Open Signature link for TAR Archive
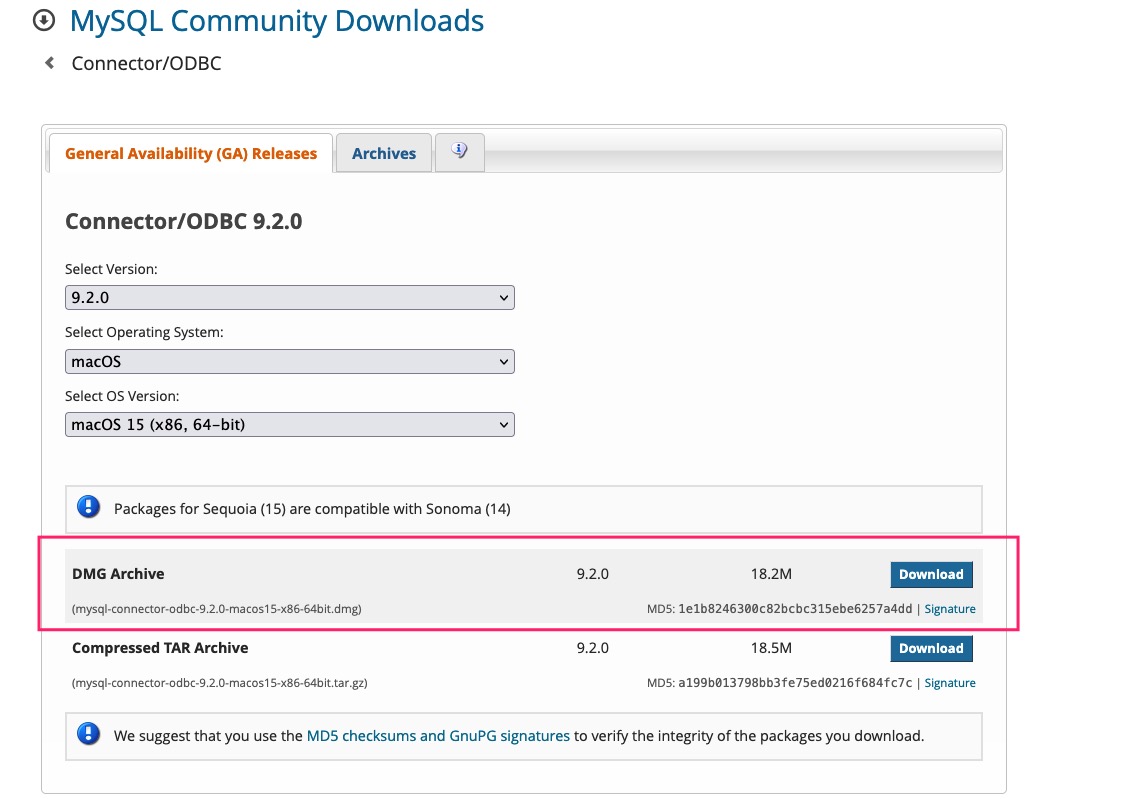Image resolution: width=1126 pixels, height=799 pixels. tap(949, 683)
